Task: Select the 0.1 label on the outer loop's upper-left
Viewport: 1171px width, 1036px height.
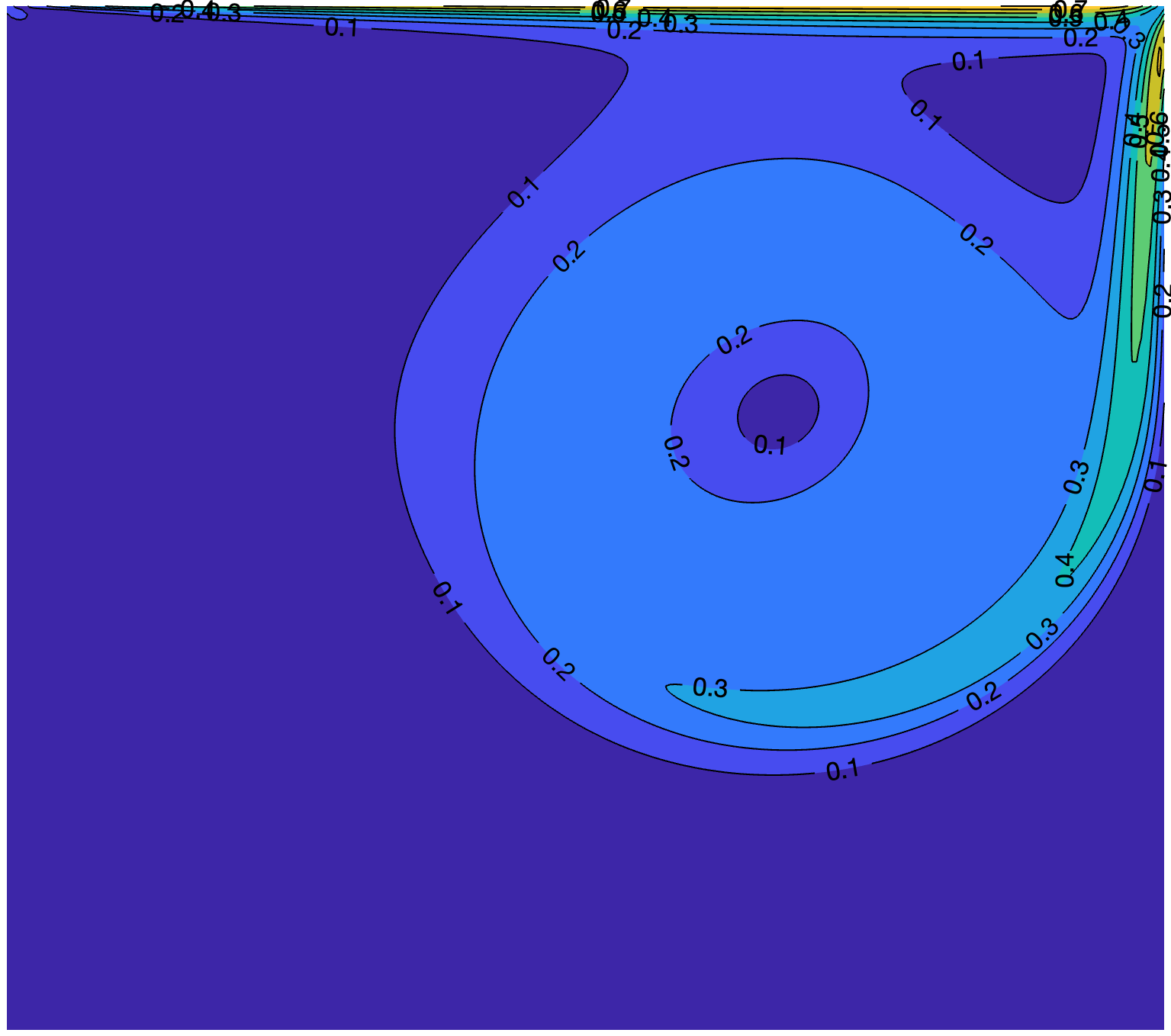Action: pyautogui.click(x=524, y=192)
